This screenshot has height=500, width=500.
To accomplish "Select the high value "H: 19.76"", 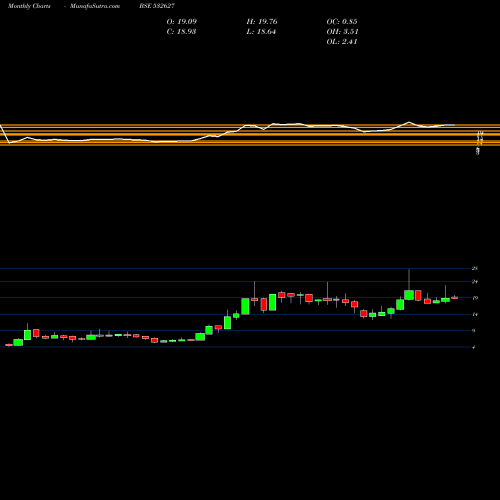I will [x=262, y=22].
